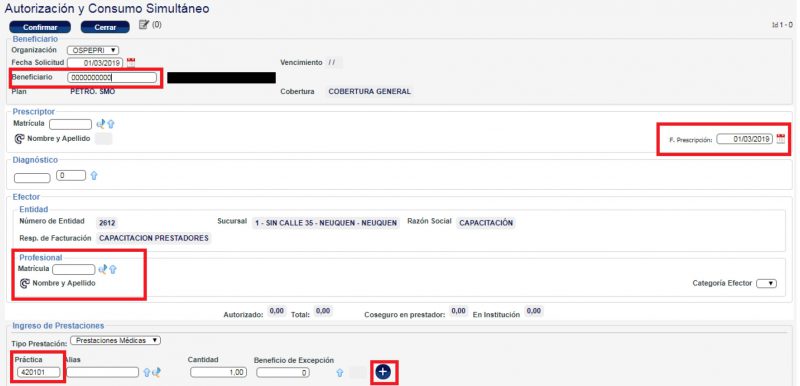
Task: Click up arrow beside Beneficio de Excepción
Action: (339, 373)
